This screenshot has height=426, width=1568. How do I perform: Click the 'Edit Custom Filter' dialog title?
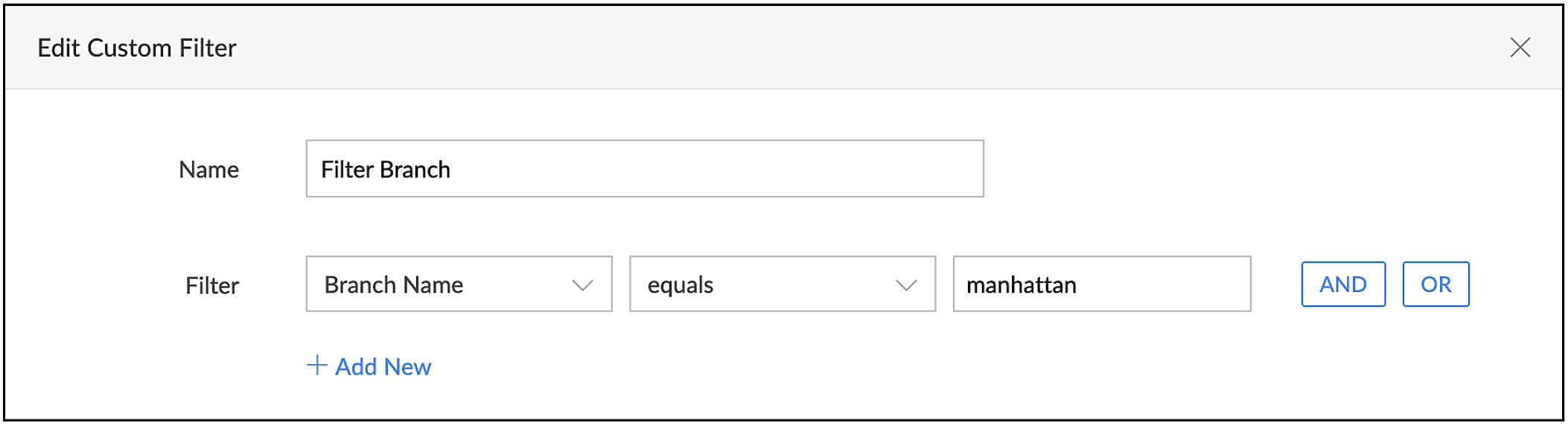137,48
